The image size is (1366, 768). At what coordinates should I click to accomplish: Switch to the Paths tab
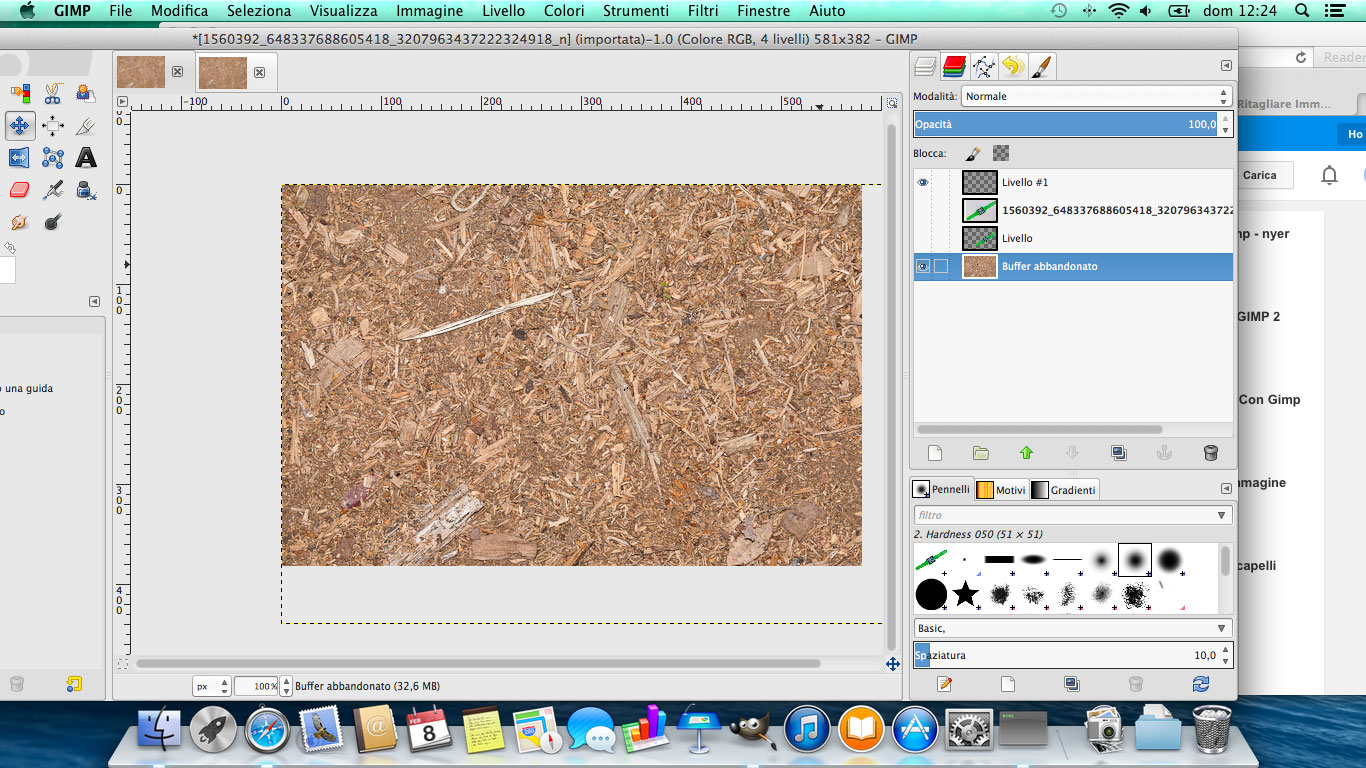[x=984, y=67]
